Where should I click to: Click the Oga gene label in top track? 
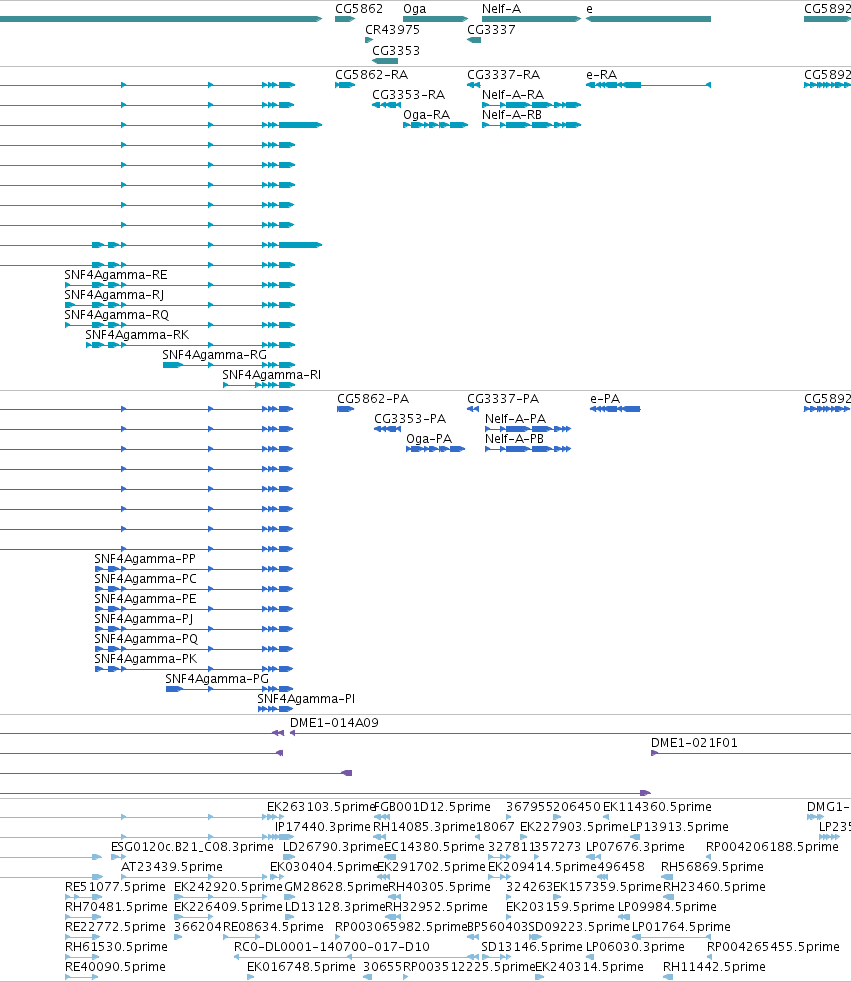(x=415, y=9)
